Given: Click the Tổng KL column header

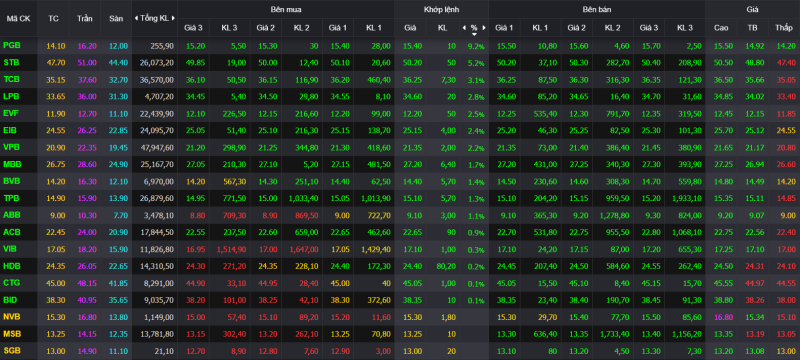Looking at the screenshot, I should [x=155, y=18].
